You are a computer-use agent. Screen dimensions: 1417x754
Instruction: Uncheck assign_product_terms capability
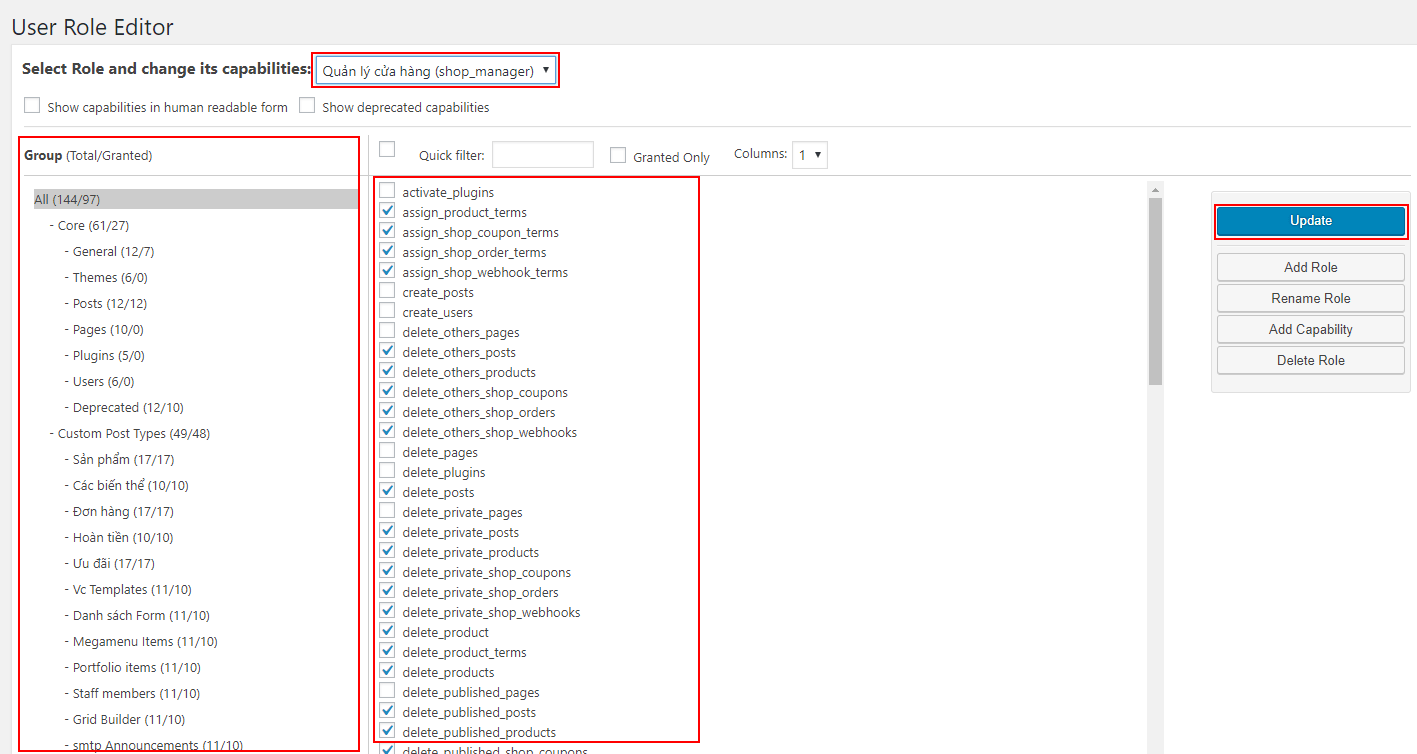coord(387,211)
